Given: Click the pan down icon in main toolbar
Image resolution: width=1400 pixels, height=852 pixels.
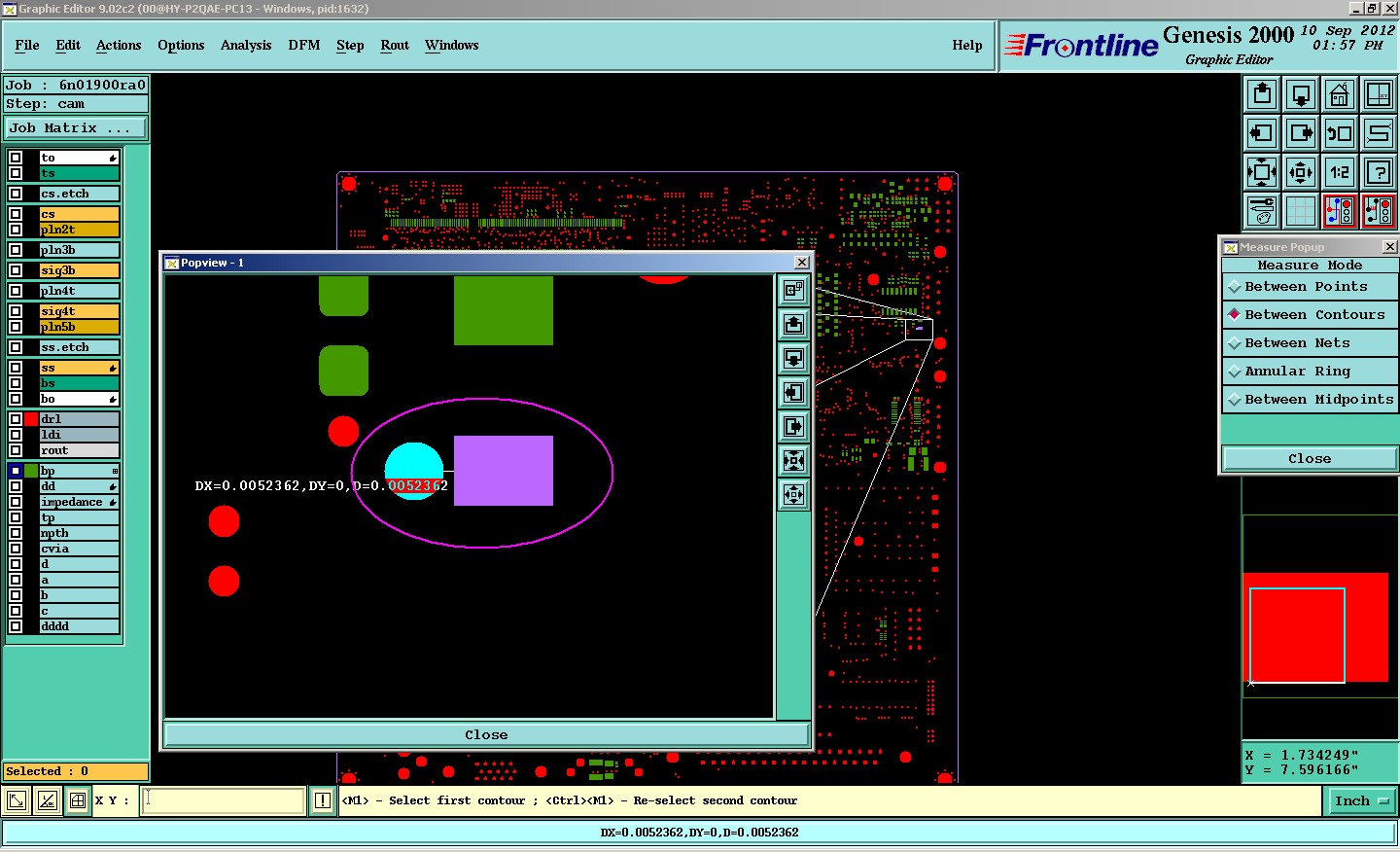Looking at the screenshot, I should (x=1301, y=94).
